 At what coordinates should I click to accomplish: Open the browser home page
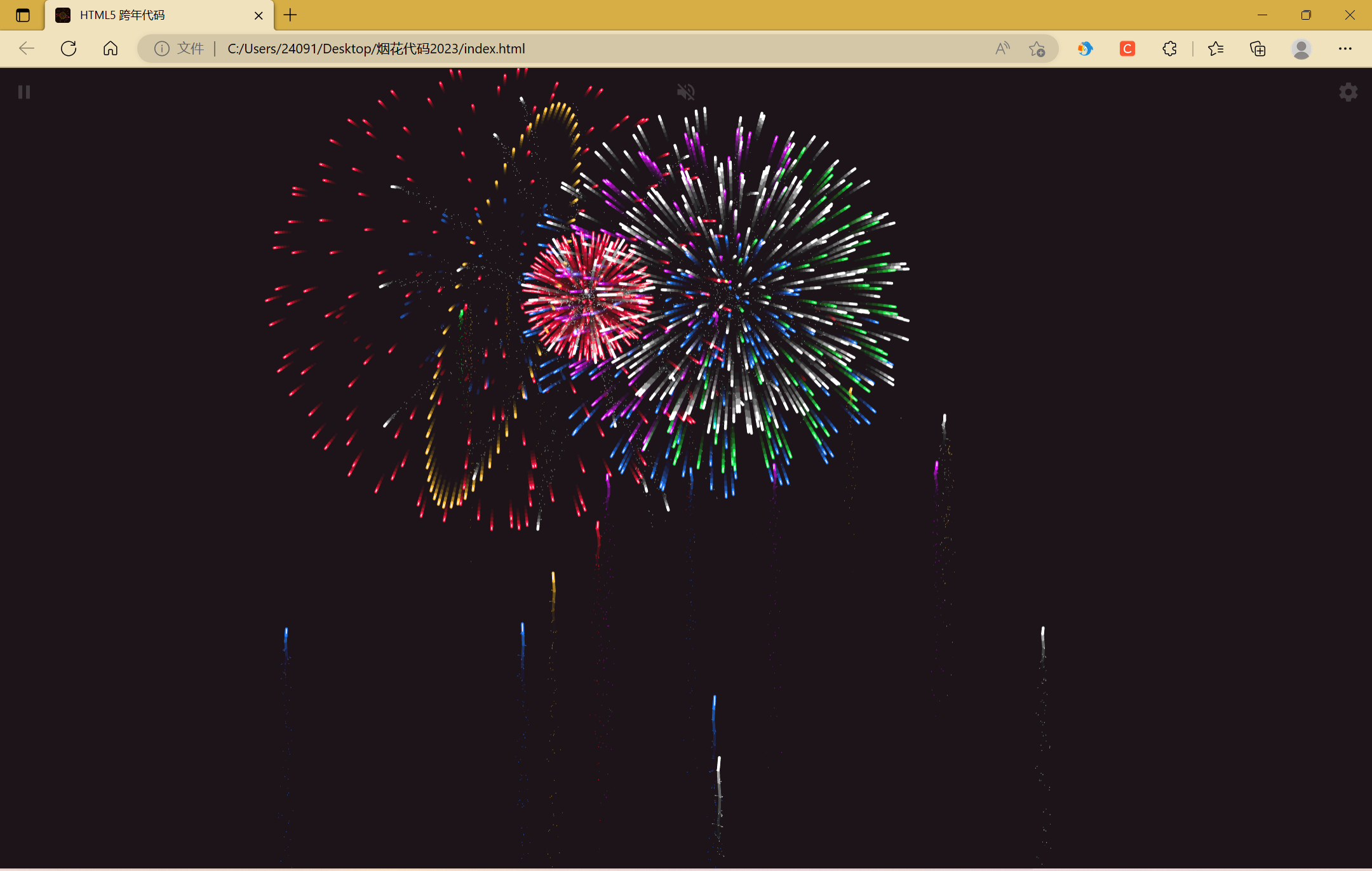(111, 48)
